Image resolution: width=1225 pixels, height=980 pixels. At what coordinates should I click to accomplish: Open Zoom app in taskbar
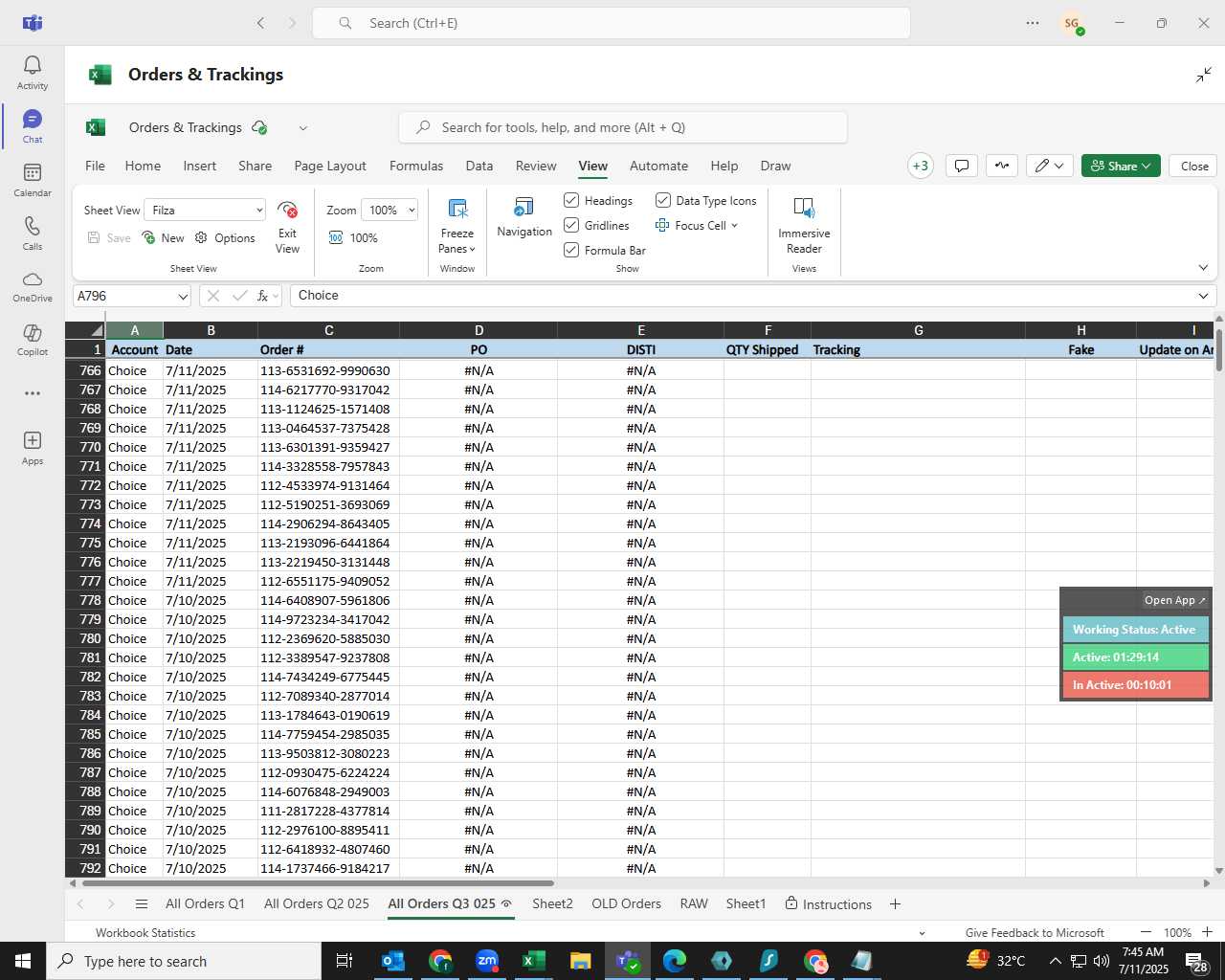487,961
